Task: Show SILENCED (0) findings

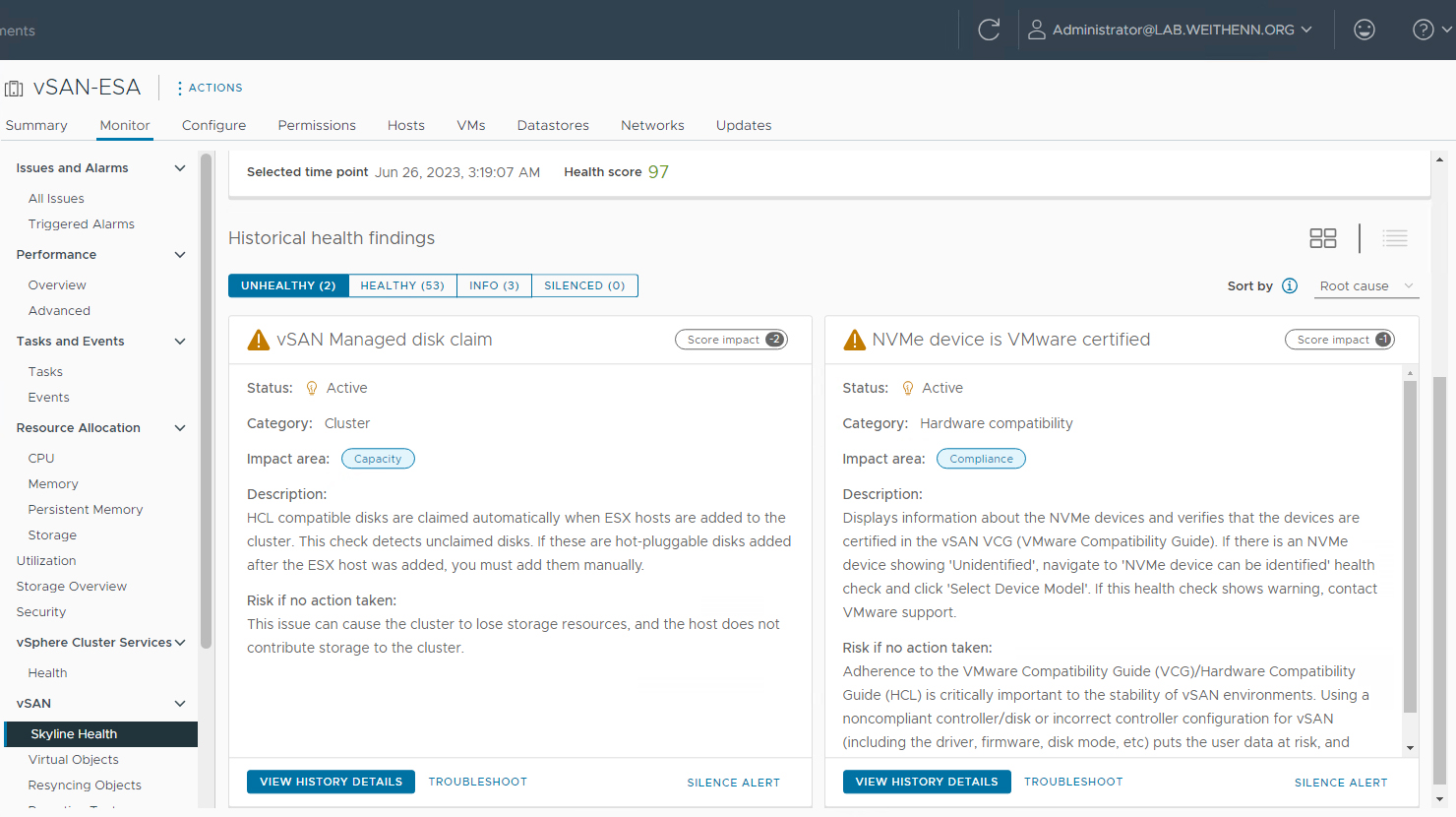Action: 584,285
